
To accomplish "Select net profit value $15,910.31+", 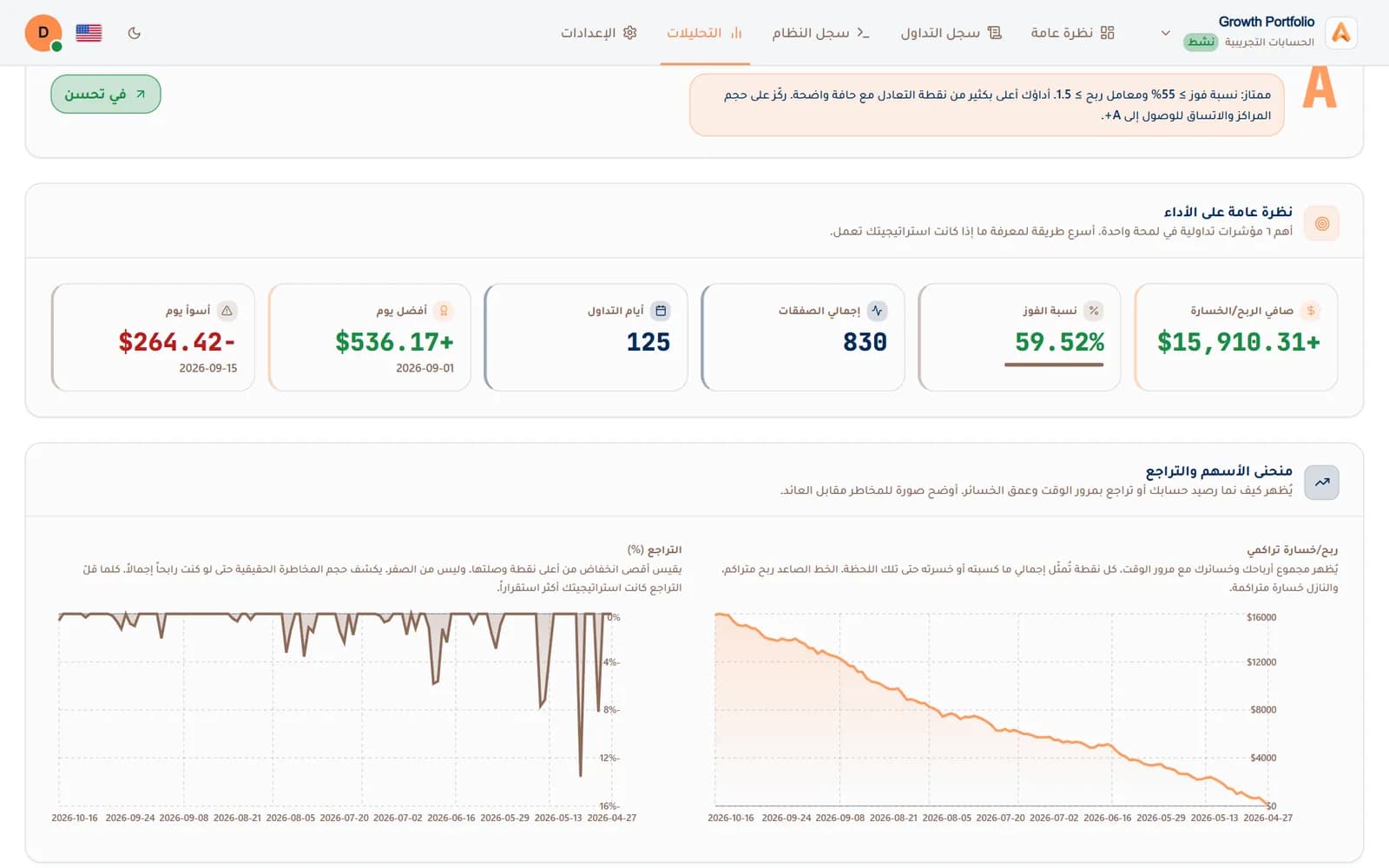I will point(1239,342).
